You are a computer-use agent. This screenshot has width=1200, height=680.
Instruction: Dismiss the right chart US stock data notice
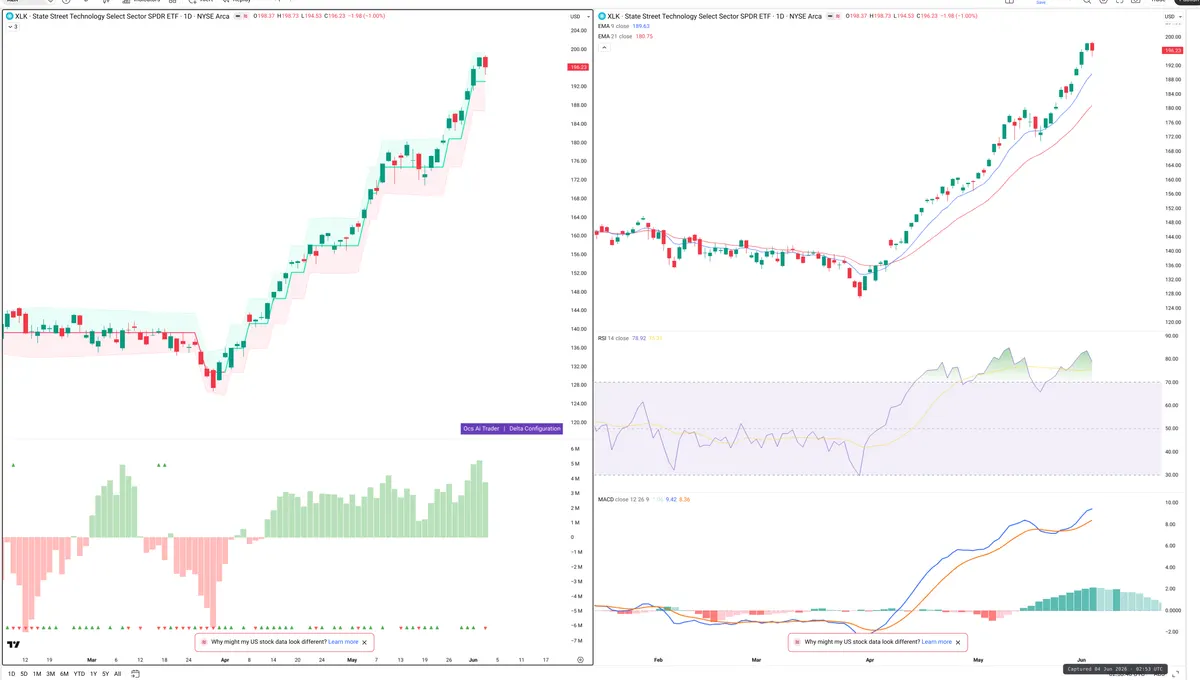959,642
